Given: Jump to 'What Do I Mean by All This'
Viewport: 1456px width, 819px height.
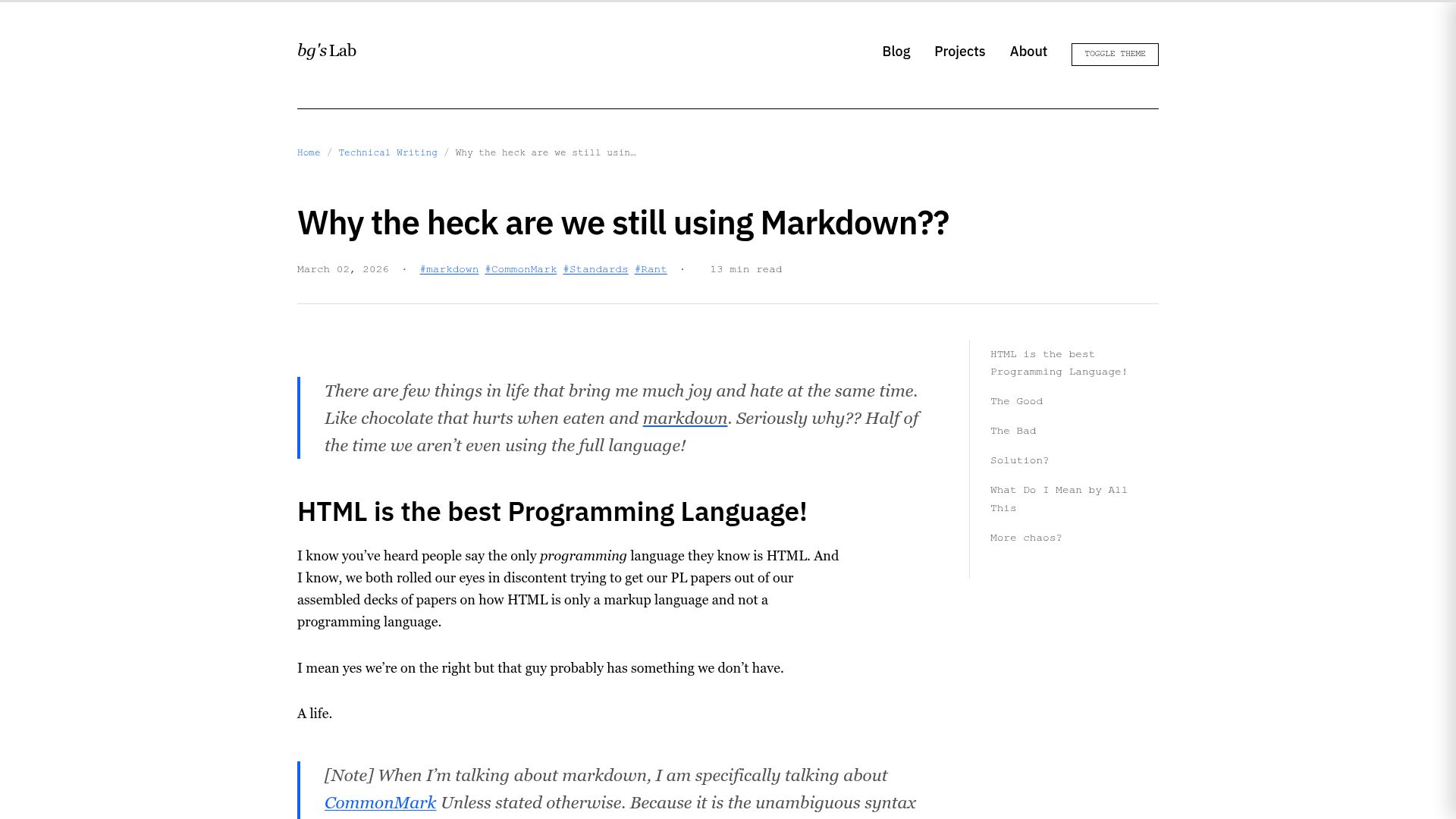Looking at the screenshot, I should coord(1059,499).
